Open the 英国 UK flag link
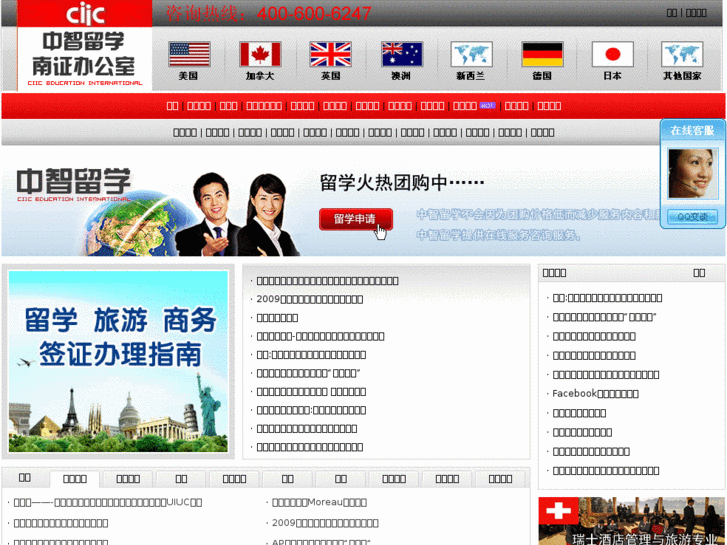Image resolution: width=727 pixels, height=545 pixels. pyautogui.click(x=331, y=55)
